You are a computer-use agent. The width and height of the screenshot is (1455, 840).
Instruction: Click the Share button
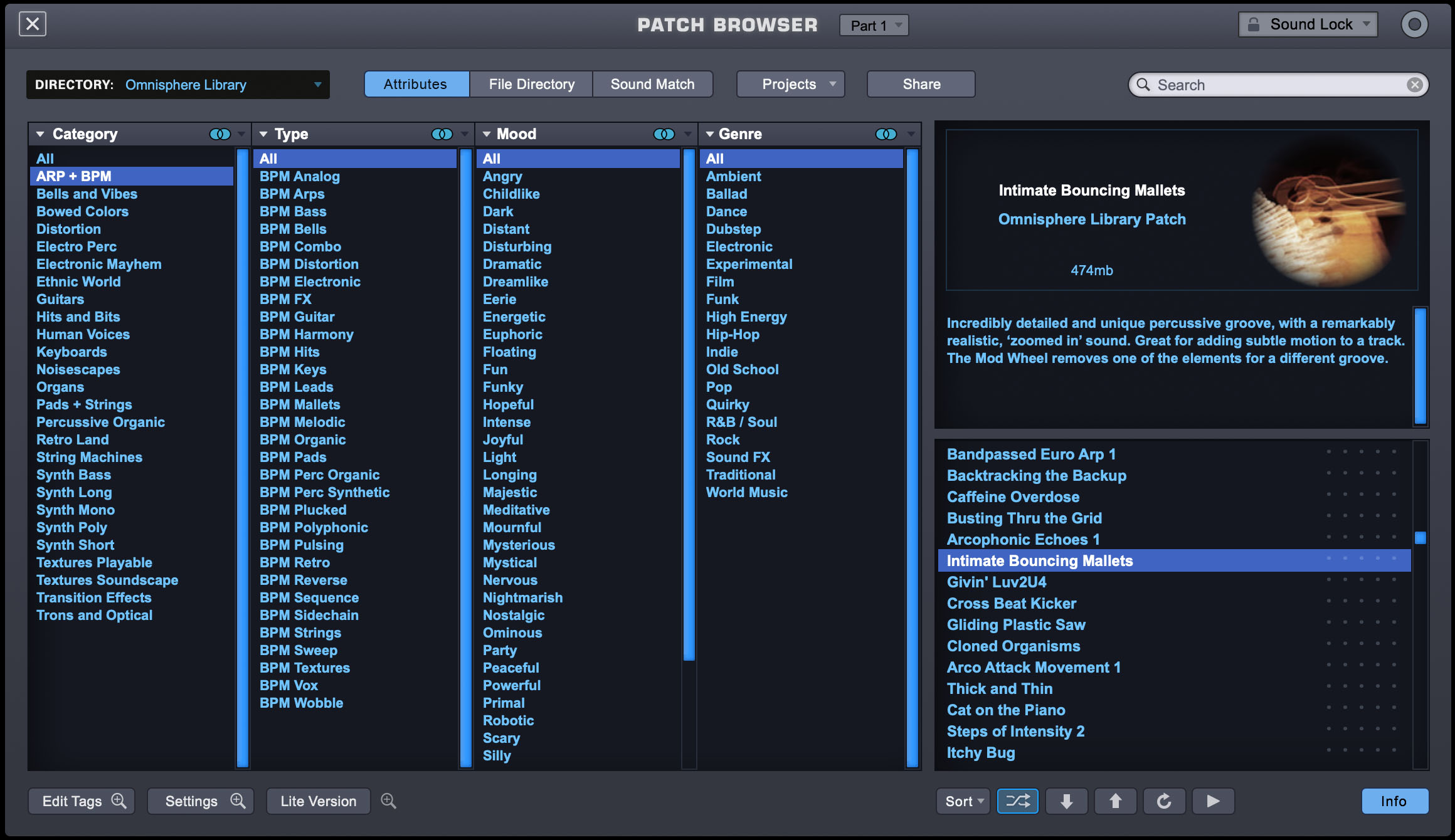921,84
